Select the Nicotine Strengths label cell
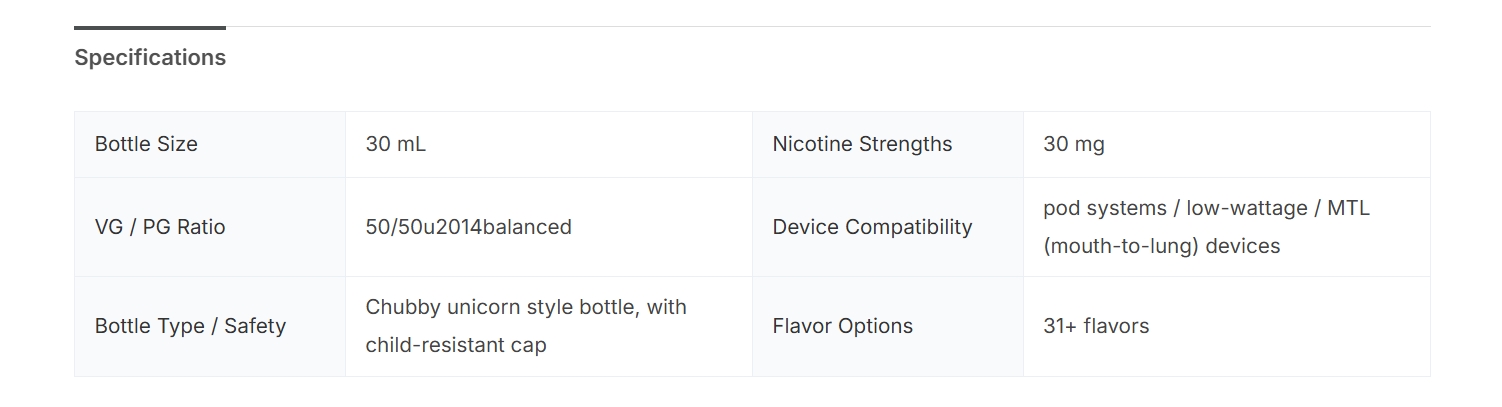This screenshot has width=1502, height=407. (862, 144)
